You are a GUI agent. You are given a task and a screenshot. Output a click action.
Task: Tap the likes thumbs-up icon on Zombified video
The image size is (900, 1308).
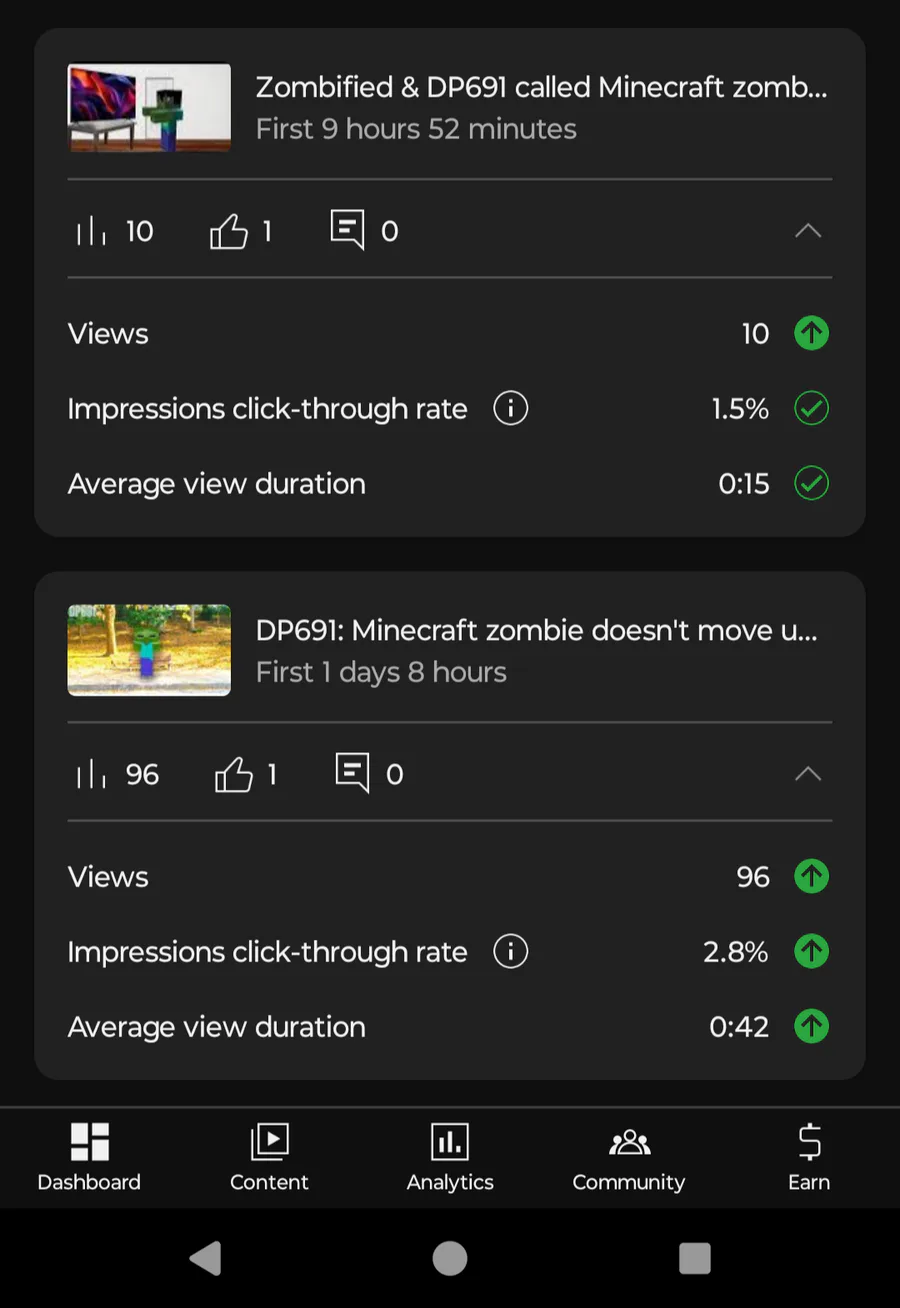click(229, 232)
